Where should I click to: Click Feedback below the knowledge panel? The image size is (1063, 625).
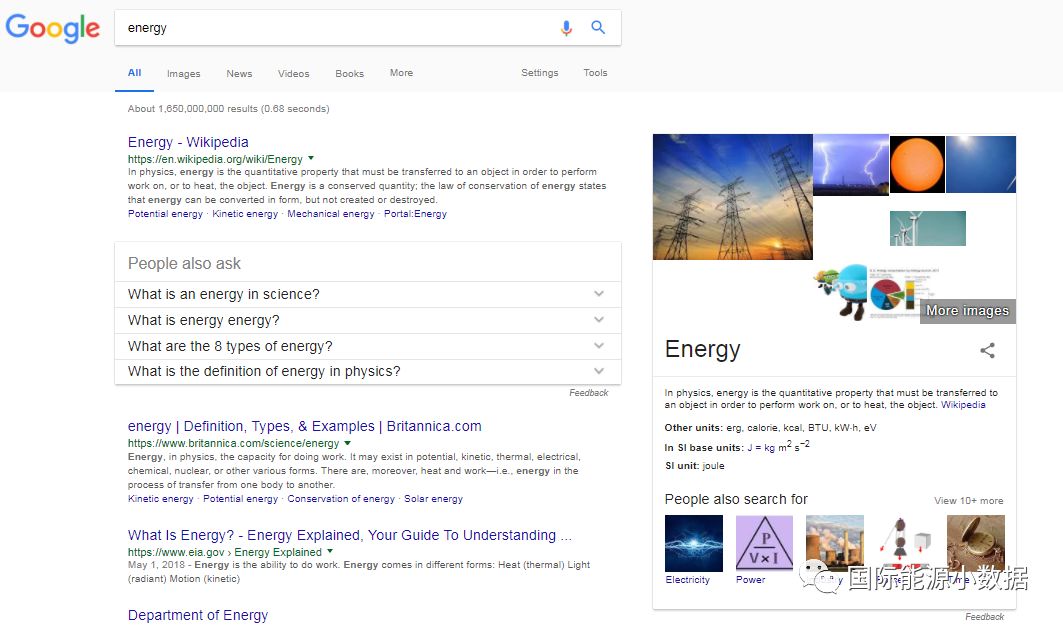[984, 617]
